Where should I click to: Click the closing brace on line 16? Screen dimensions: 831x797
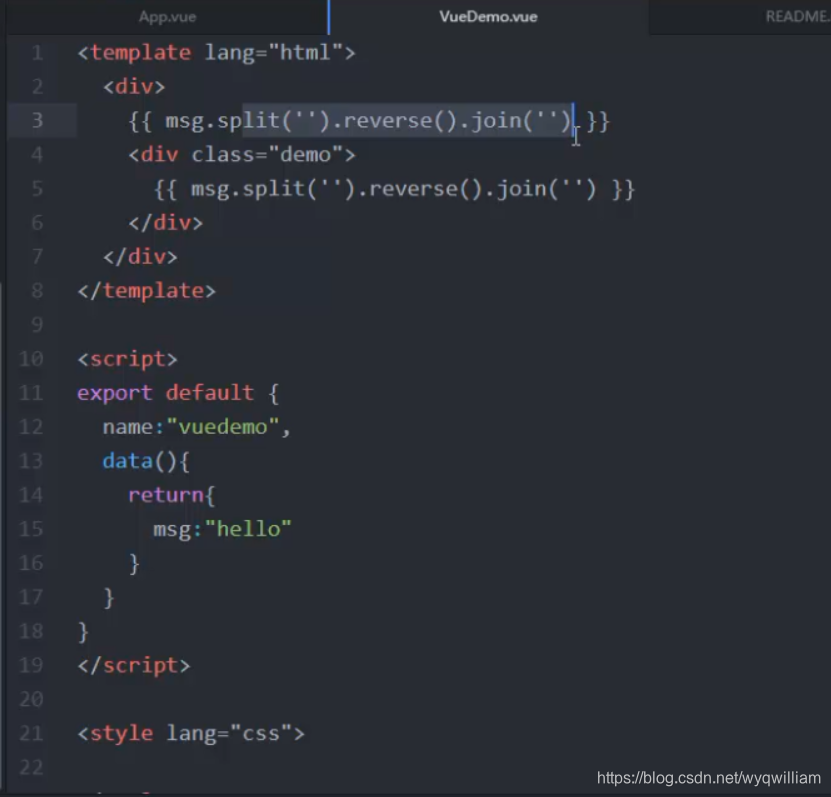(x=135, y=564)
